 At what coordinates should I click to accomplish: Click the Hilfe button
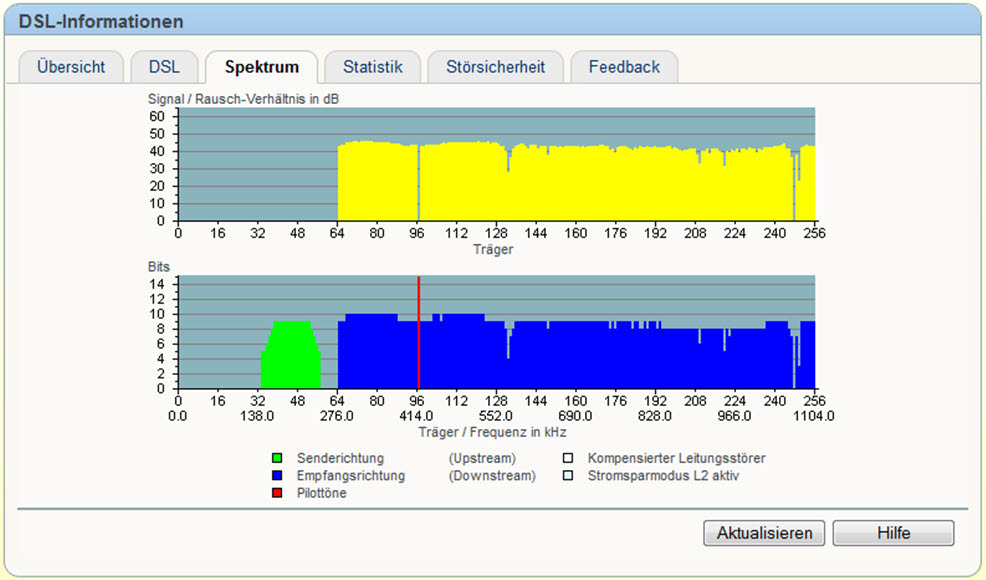[894, 533]
